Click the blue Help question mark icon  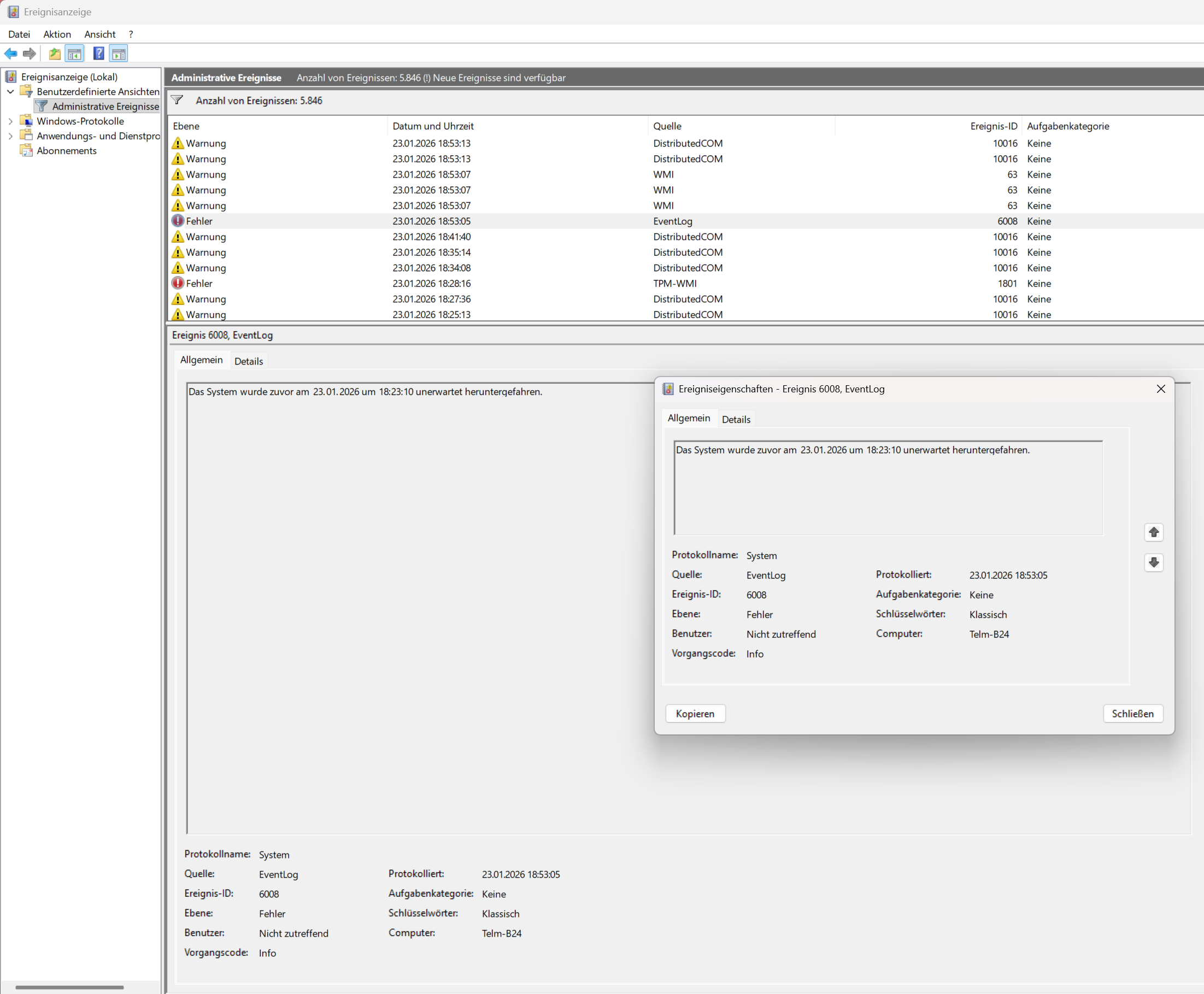click(x=98, y=54)
